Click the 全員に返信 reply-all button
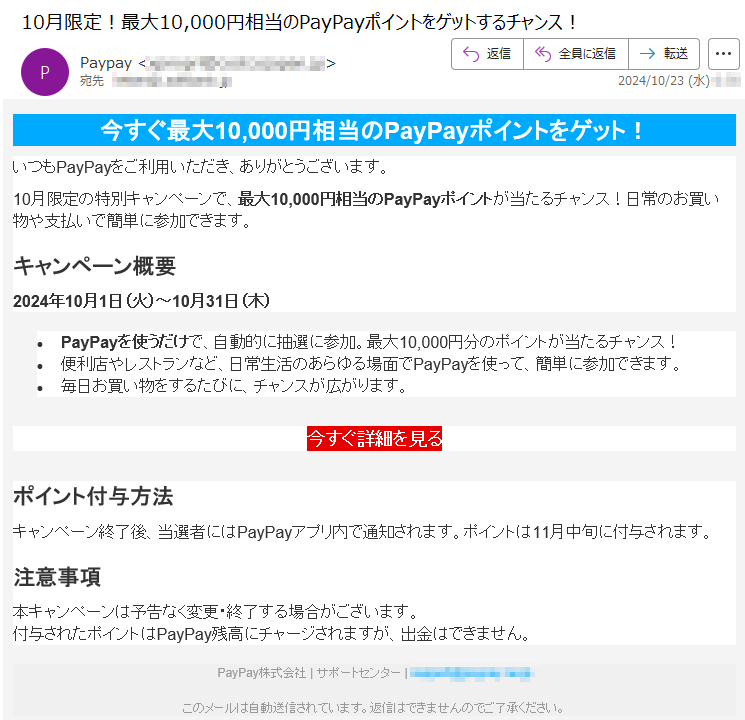The width and height of the screenshot is (745, 720). (576, 54)
